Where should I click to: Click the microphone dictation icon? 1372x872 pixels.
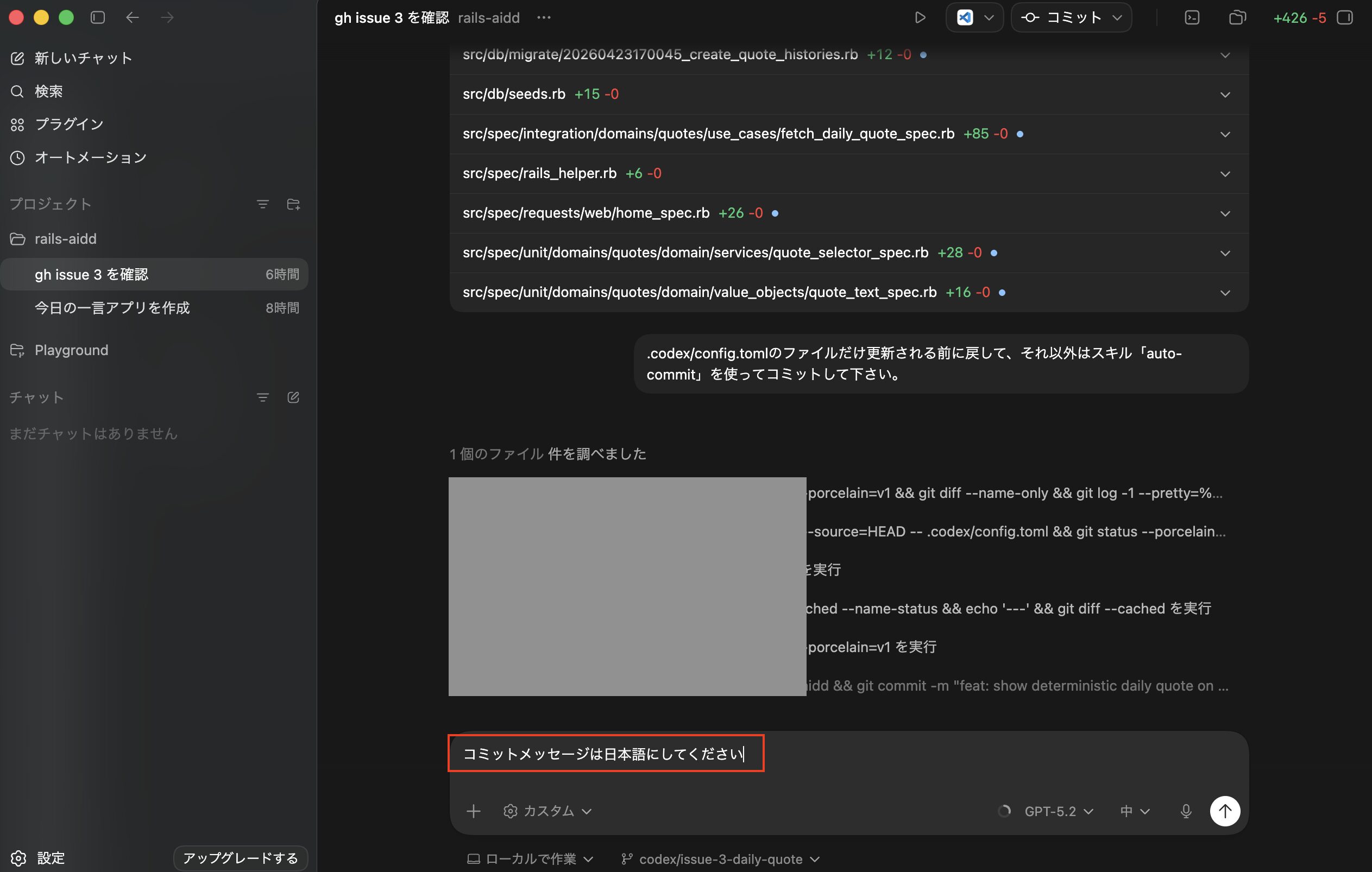click(x=1186, y=811)
